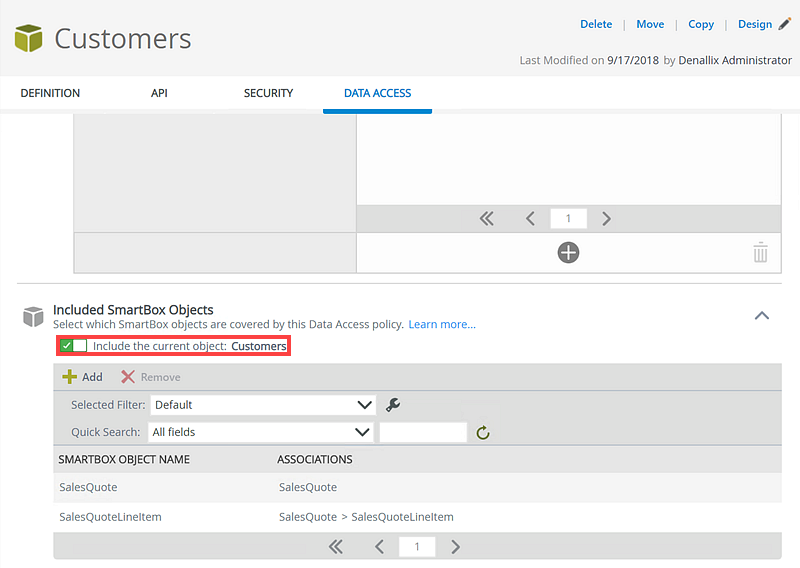Open the Selected Filter dropdown

(262, 405)
